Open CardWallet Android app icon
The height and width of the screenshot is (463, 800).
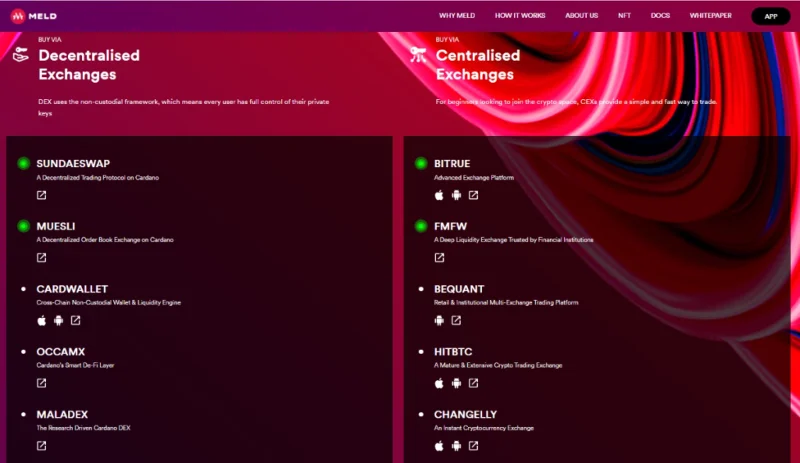coord(59,321)
